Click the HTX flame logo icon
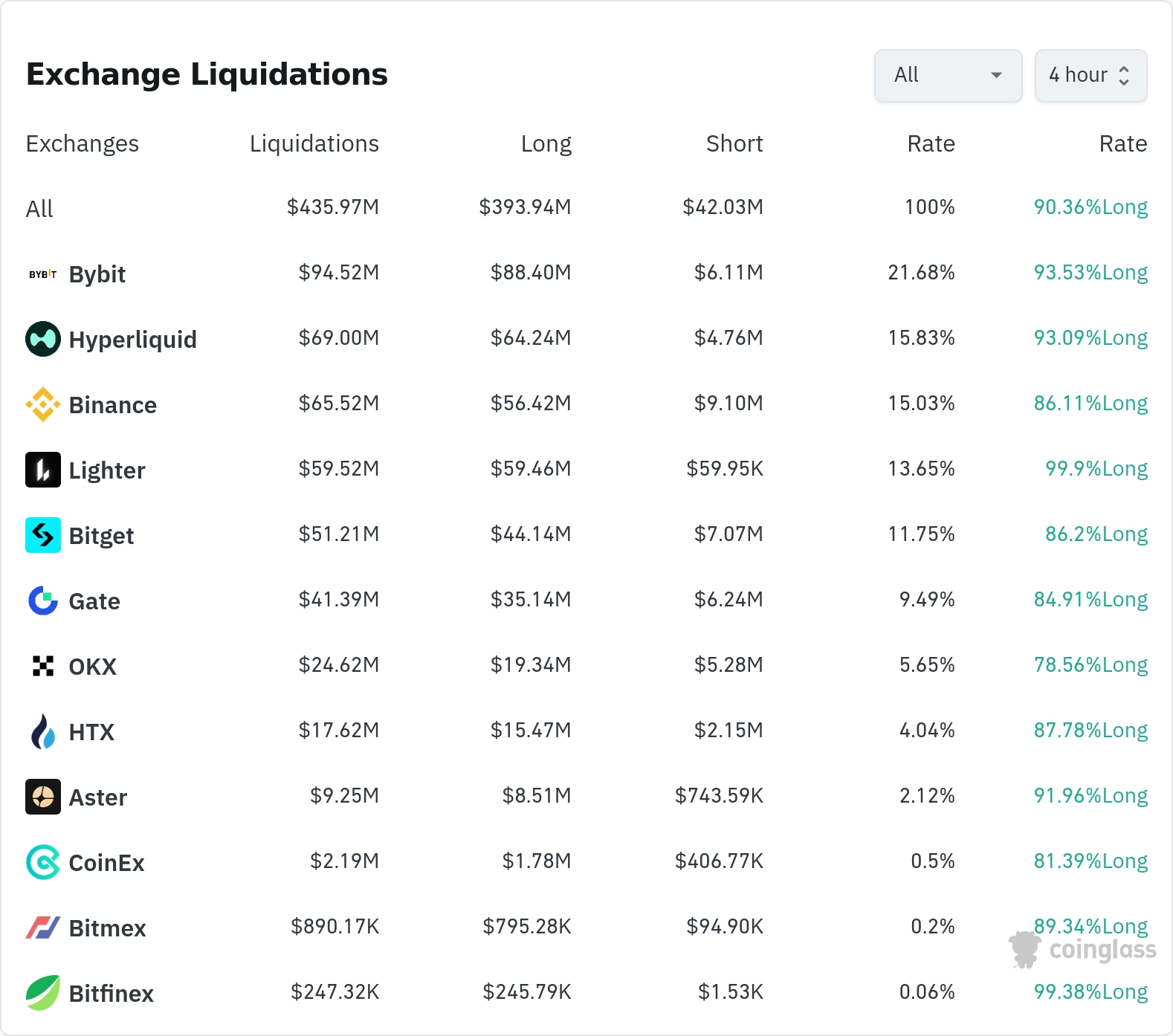1173x1036 pixels. (x=43, y=731)
